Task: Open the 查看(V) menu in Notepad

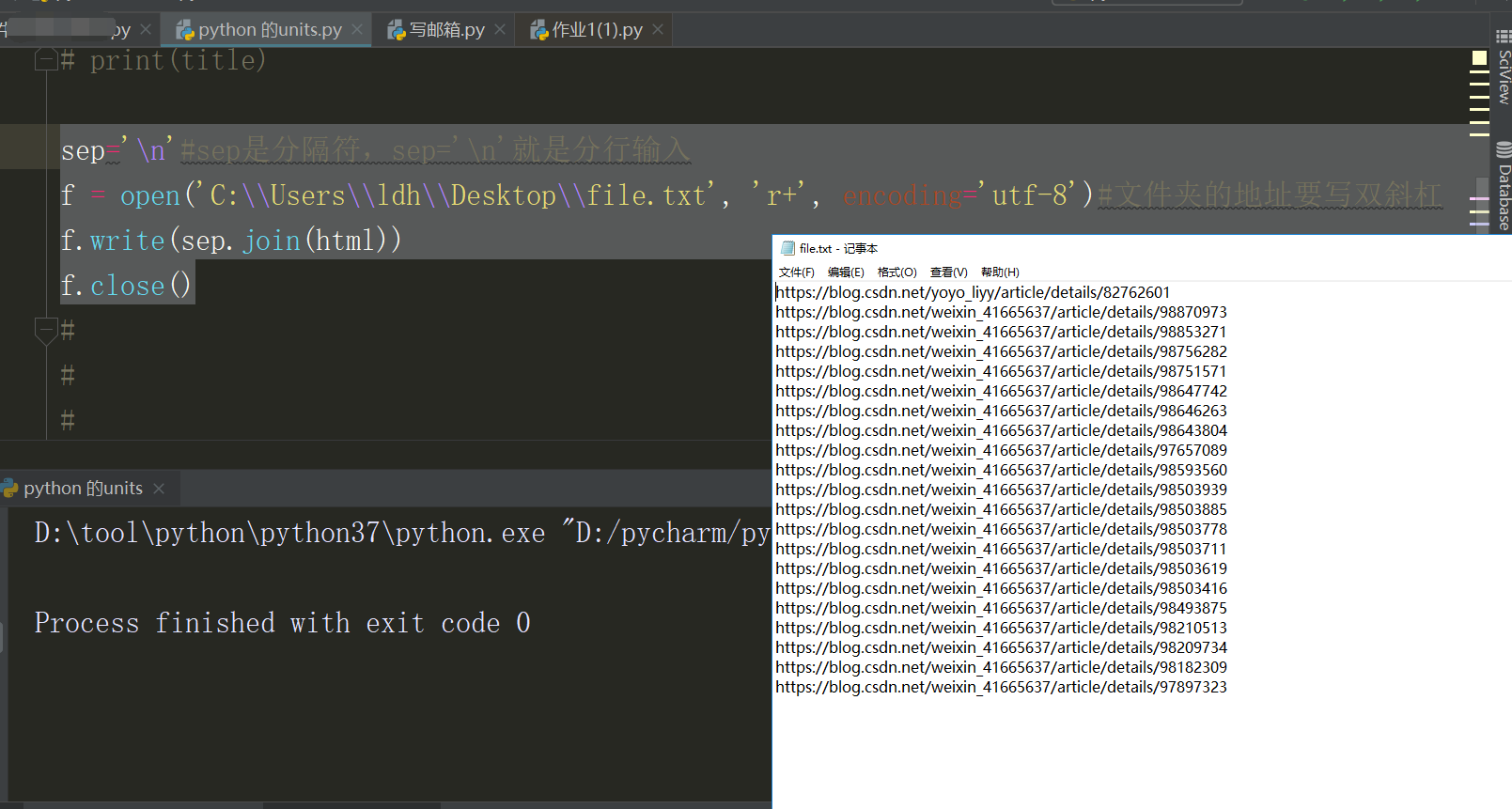Action: (x=948, y=272)
